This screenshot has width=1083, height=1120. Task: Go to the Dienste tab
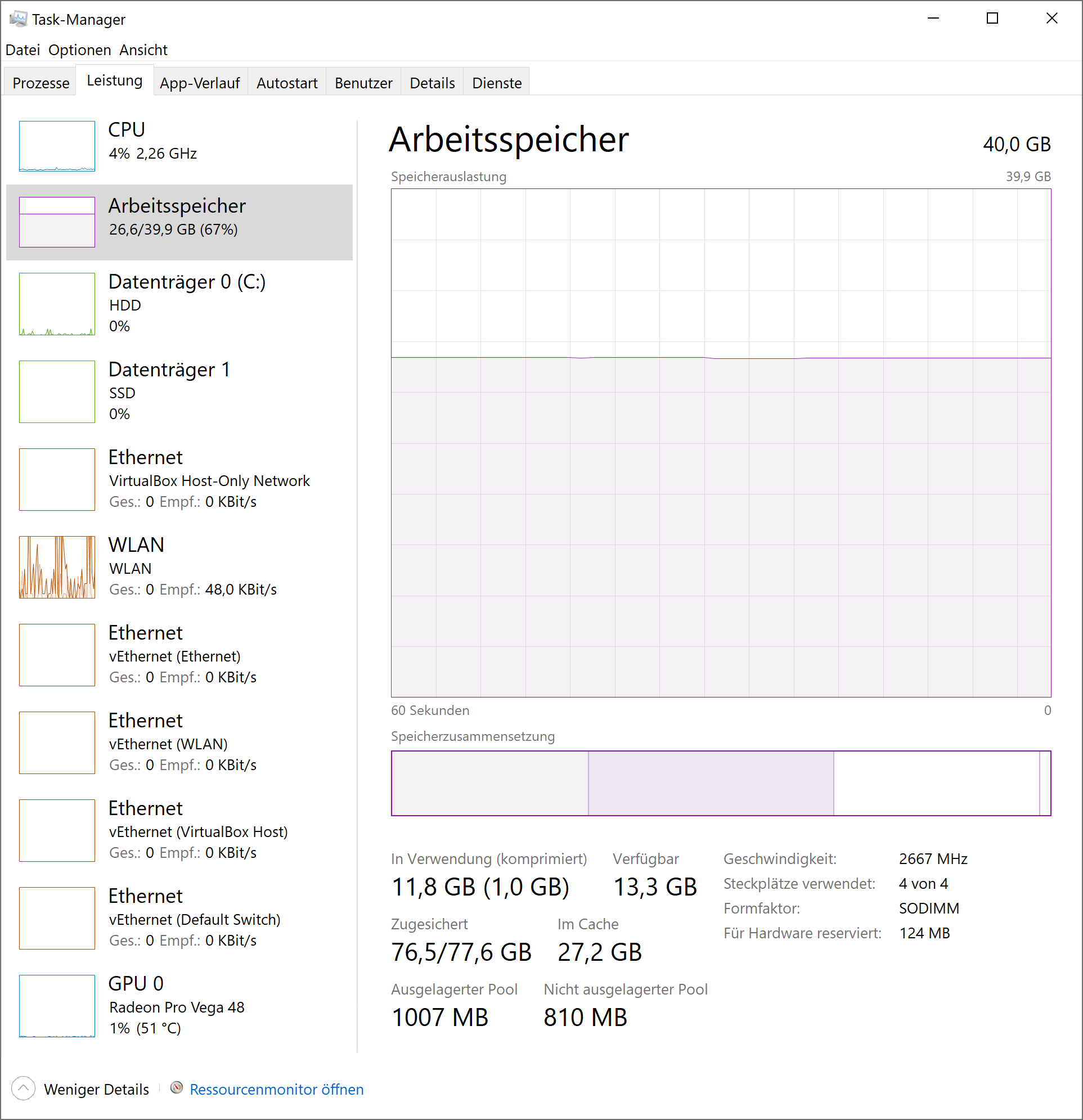pyautogui.click(x=496, y=83)
